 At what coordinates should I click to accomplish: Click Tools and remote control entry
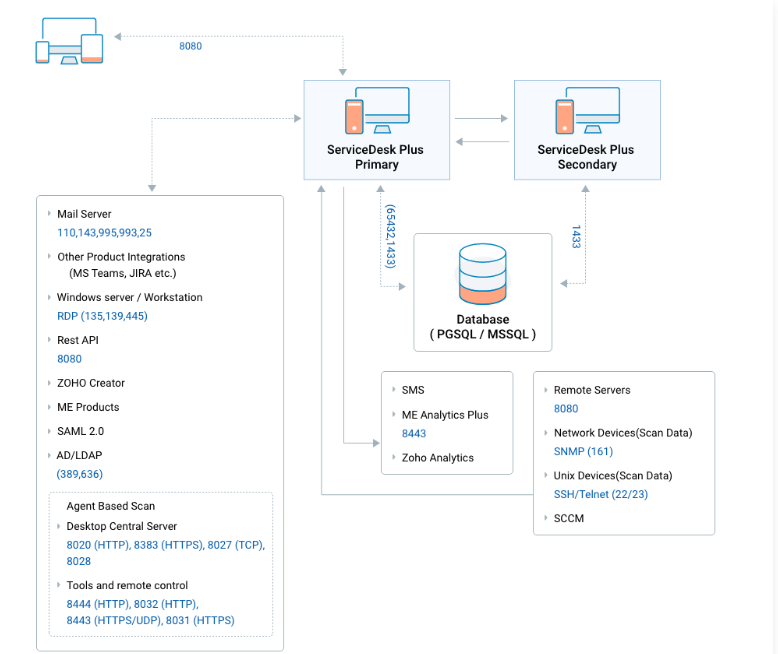[x=127, y=585]
